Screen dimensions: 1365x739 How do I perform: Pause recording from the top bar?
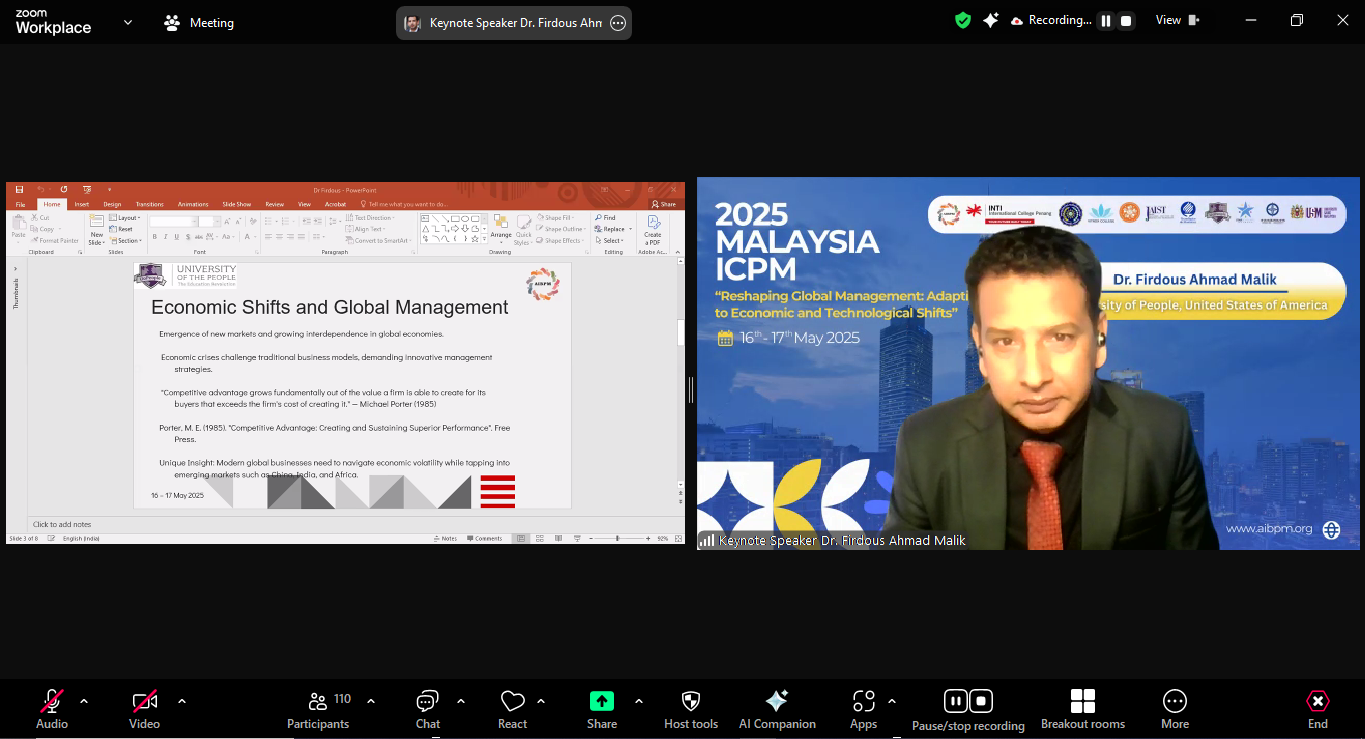click(x=1106, y=20)
